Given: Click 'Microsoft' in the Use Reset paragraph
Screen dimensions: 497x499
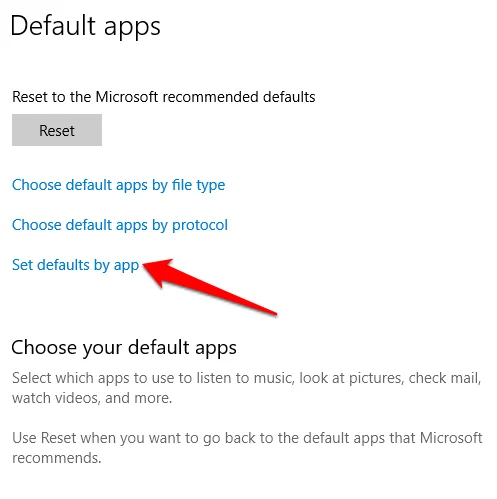Looking at the screenshot, I should tap(451, 438).
